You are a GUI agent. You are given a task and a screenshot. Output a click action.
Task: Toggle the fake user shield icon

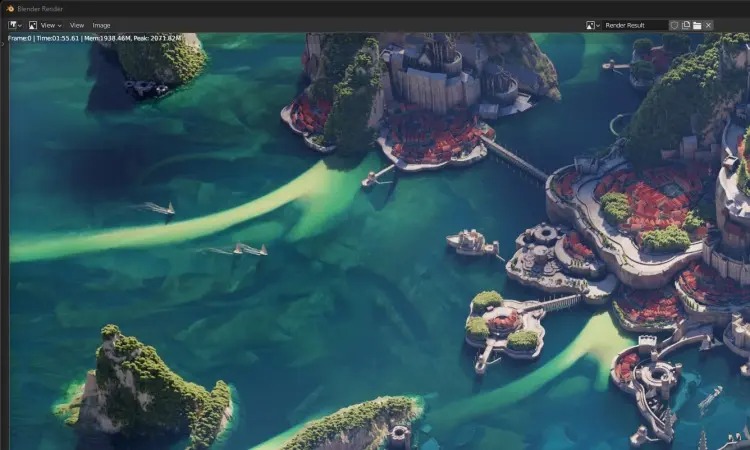(x=674, y=25)
